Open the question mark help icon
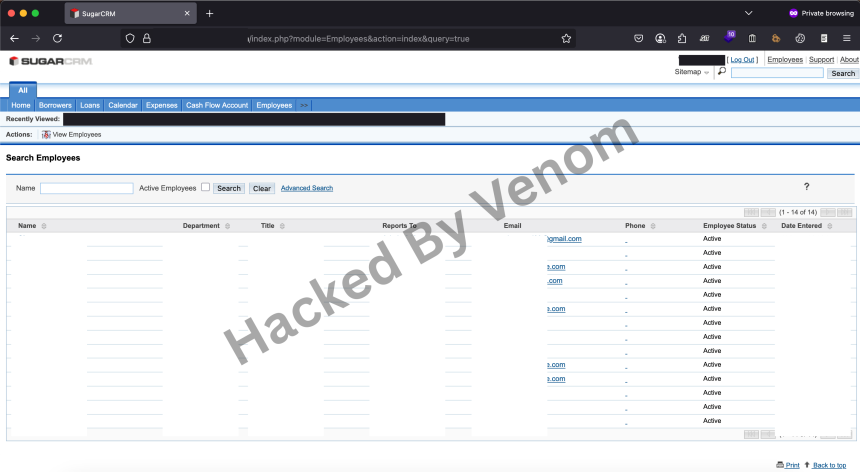Image resolution: width=860 pixels, height=472 pixels. (806, 186)
